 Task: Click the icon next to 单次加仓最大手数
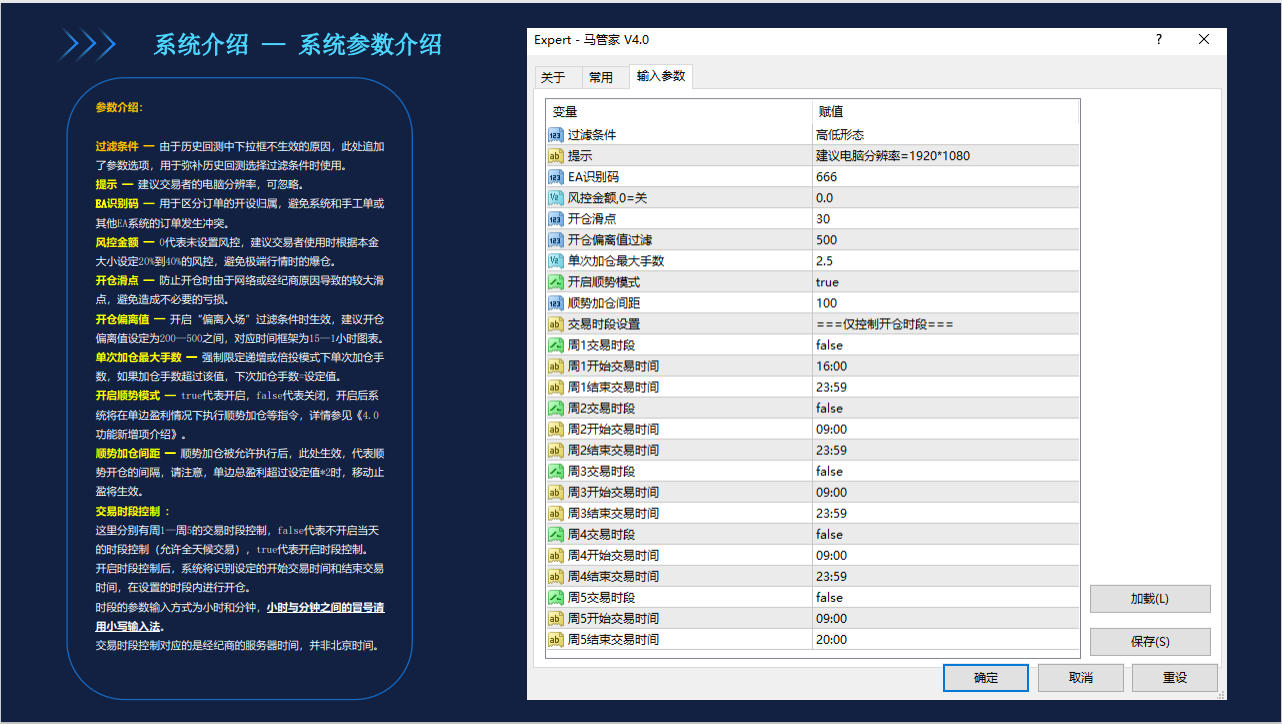556,261
